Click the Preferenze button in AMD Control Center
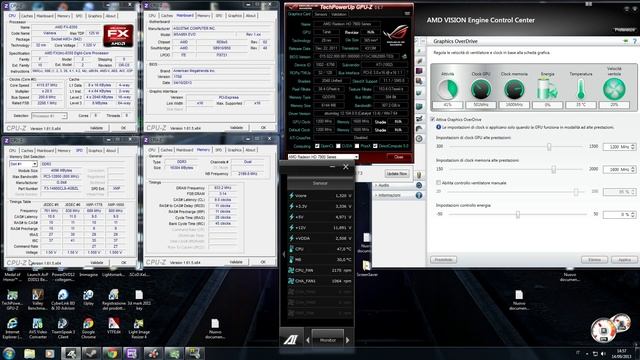The image size is (640, 360). coord(624,29)
